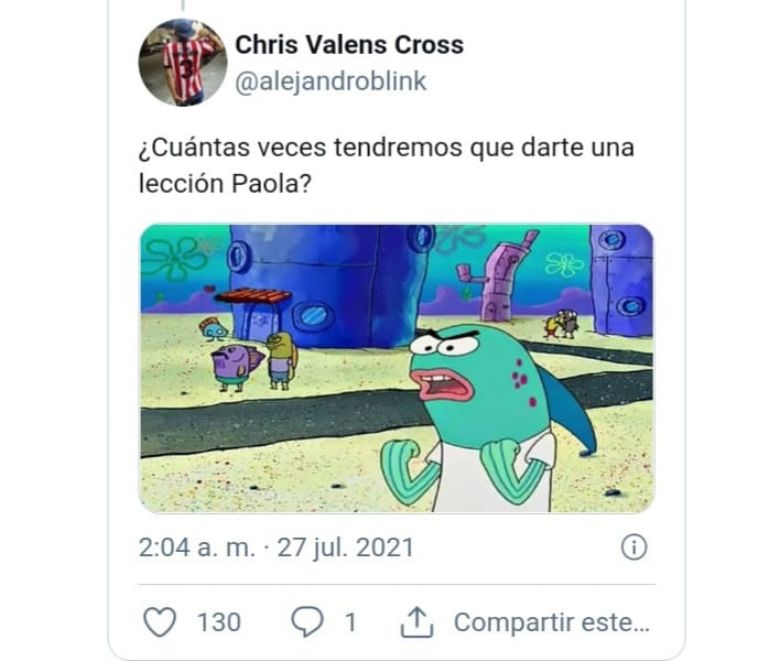Image resolution: width=768 pixels, height=661 pixels.
Task: Click the Compartir este... share label
Action: tap(552, 622)
